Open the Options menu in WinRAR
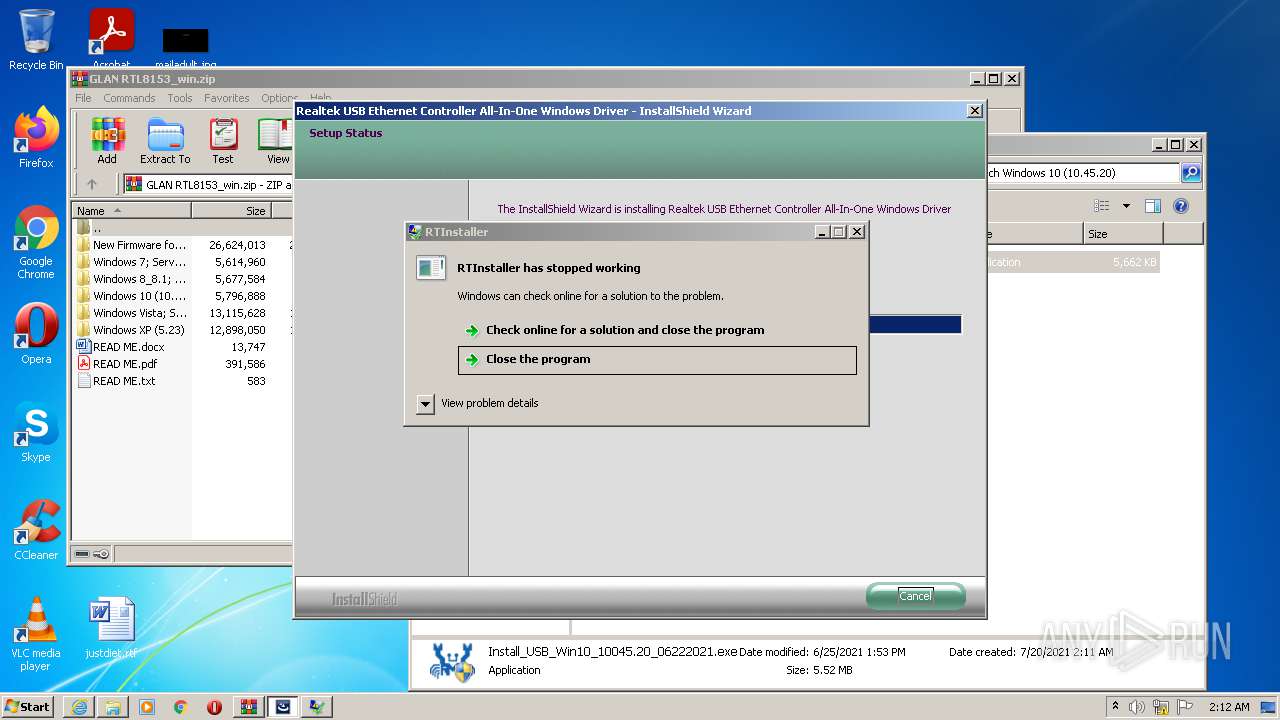The height and width of the screenshot is (720, 1280). (x=279, y=98)
